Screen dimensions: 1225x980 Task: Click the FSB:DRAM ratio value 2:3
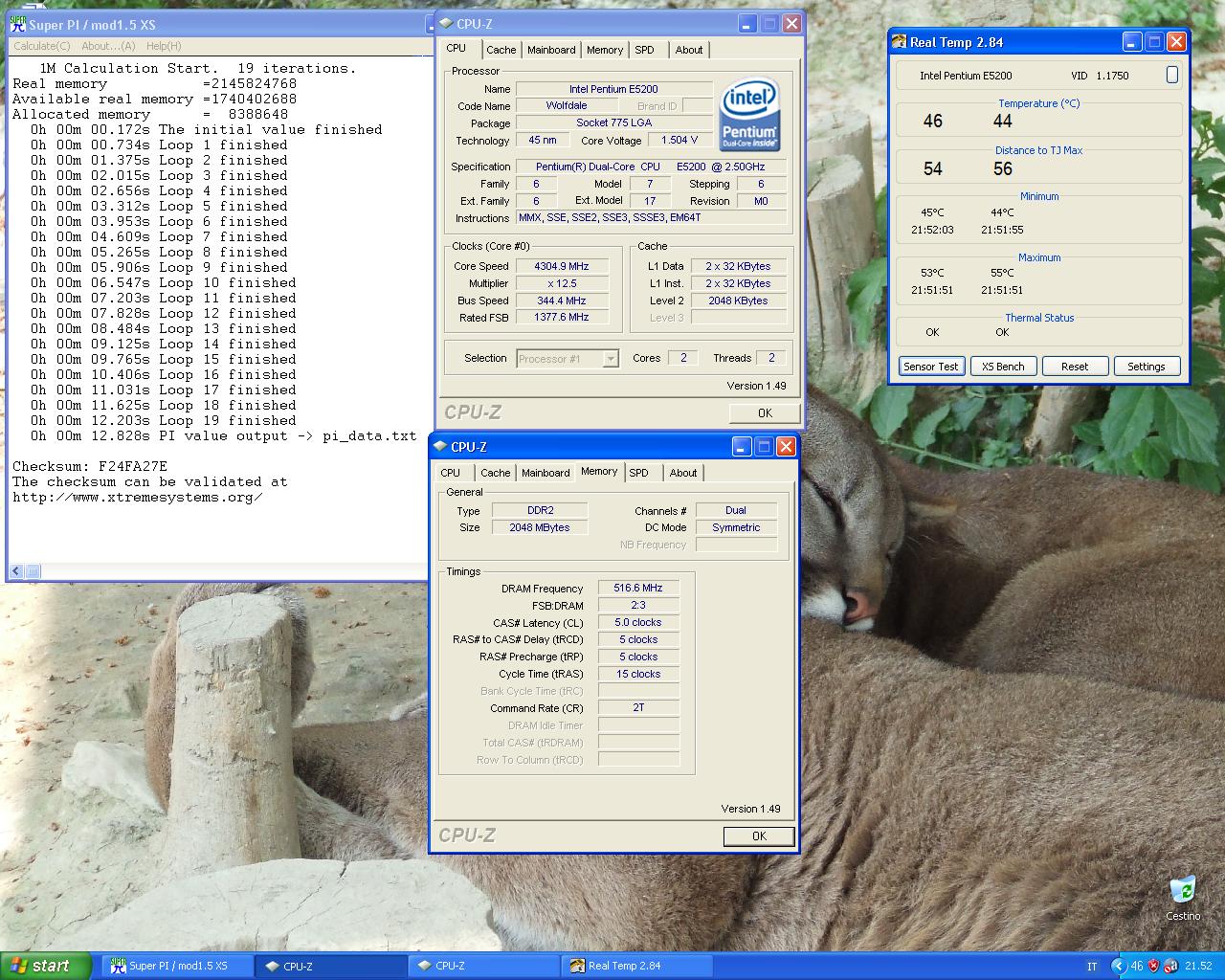tap(638, 605)
